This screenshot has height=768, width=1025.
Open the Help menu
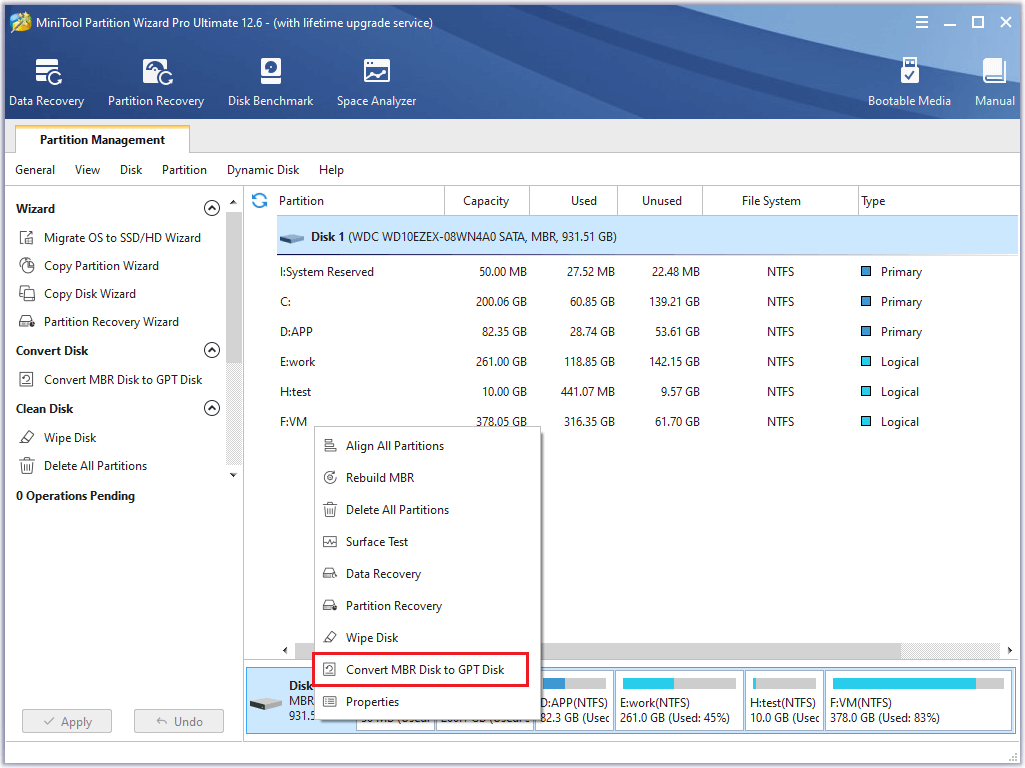pos(331,170)
